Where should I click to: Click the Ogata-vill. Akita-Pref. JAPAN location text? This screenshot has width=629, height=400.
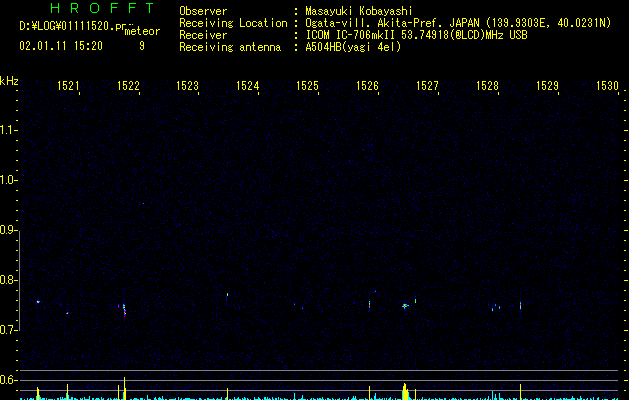pos(392,23)
